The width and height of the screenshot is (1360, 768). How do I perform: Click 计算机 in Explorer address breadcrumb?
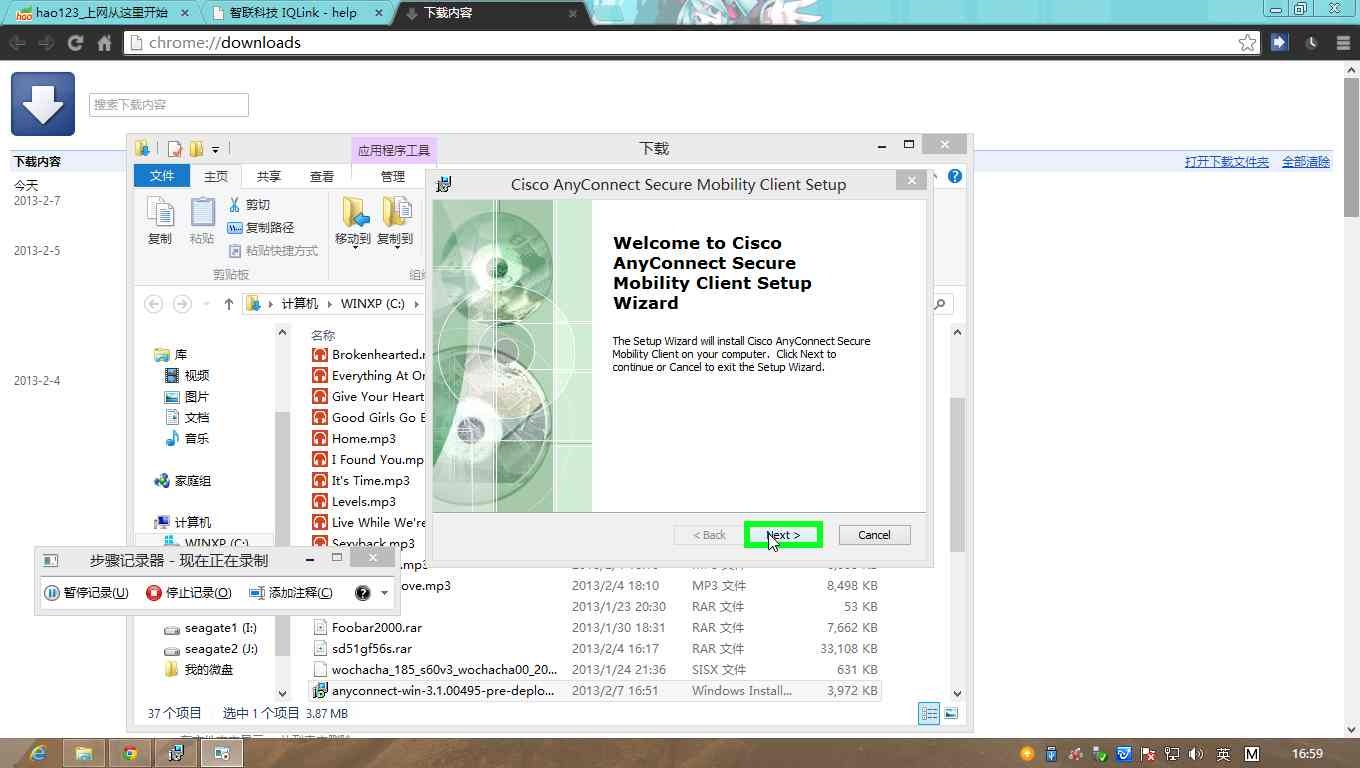click(300, 303)
